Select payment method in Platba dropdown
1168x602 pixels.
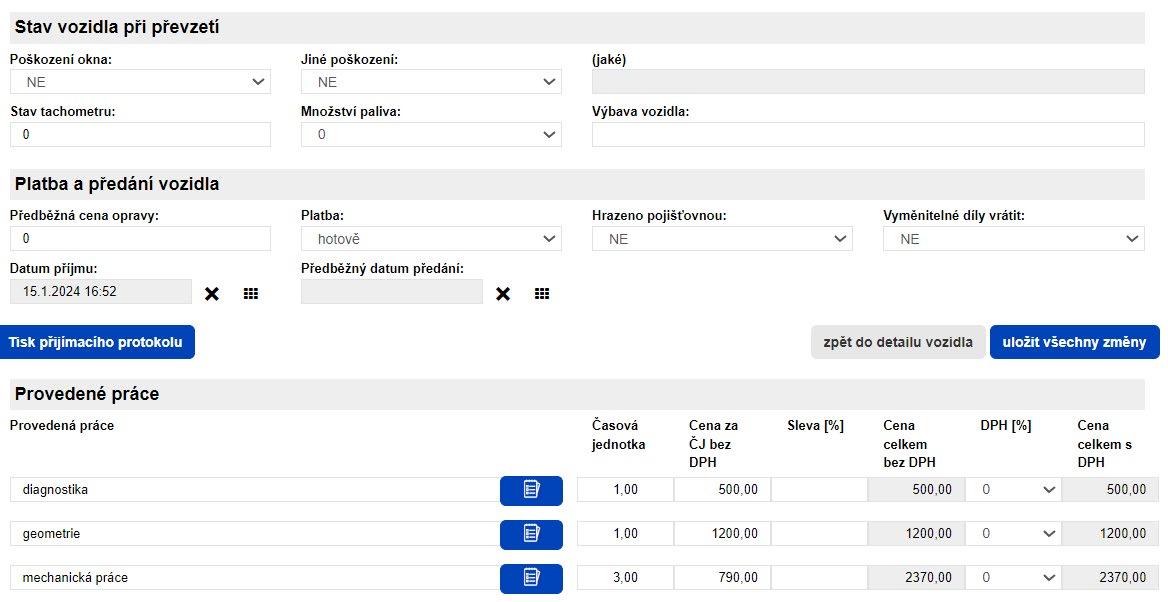click(x=431, y=239)
